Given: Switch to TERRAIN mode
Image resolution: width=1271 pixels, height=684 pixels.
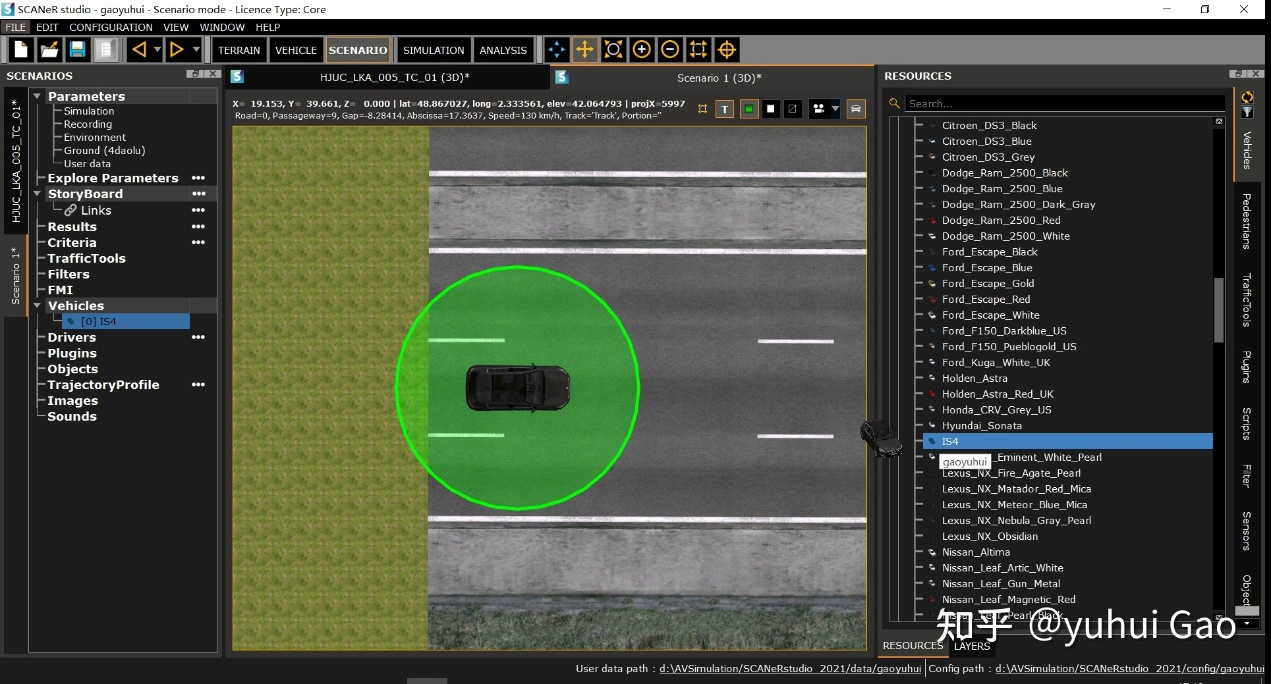Looking at the screenshot, I should [239, 50].
